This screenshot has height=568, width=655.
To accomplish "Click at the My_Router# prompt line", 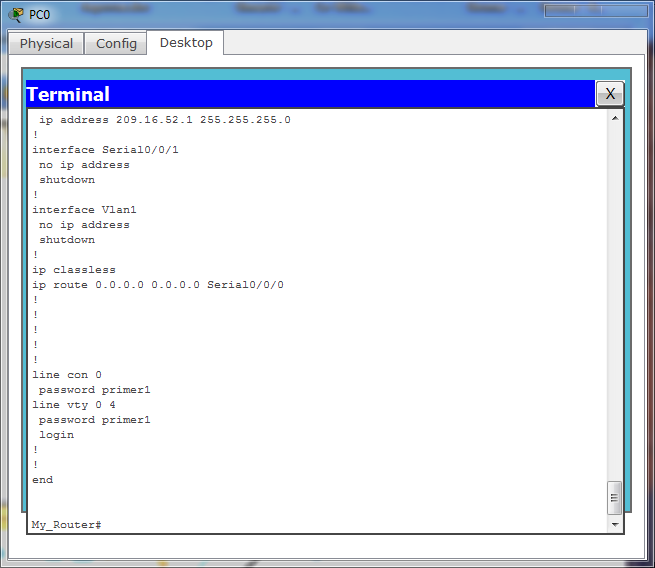I will [x=66, y=525].
